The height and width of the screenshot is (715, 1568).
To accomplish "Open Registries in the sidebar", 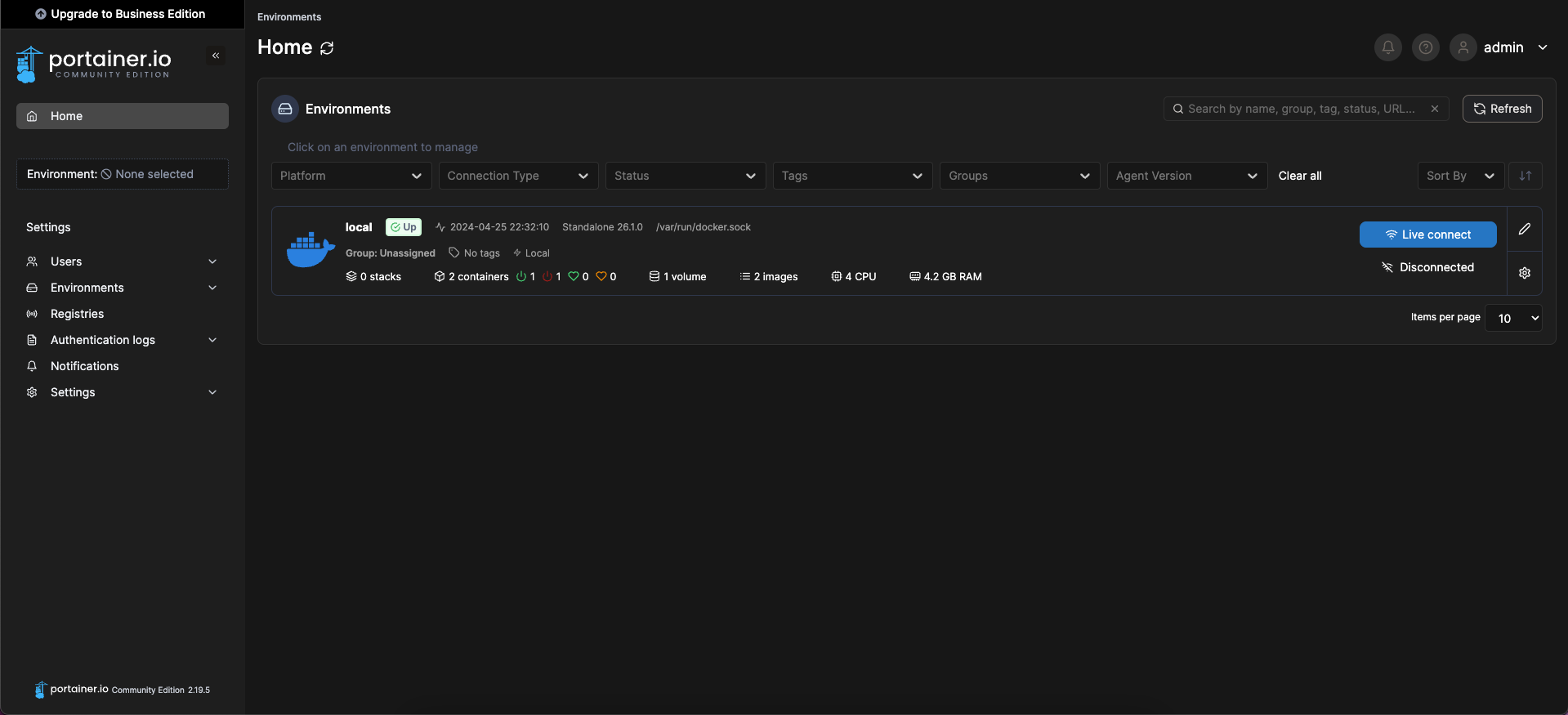I will 123,314.
